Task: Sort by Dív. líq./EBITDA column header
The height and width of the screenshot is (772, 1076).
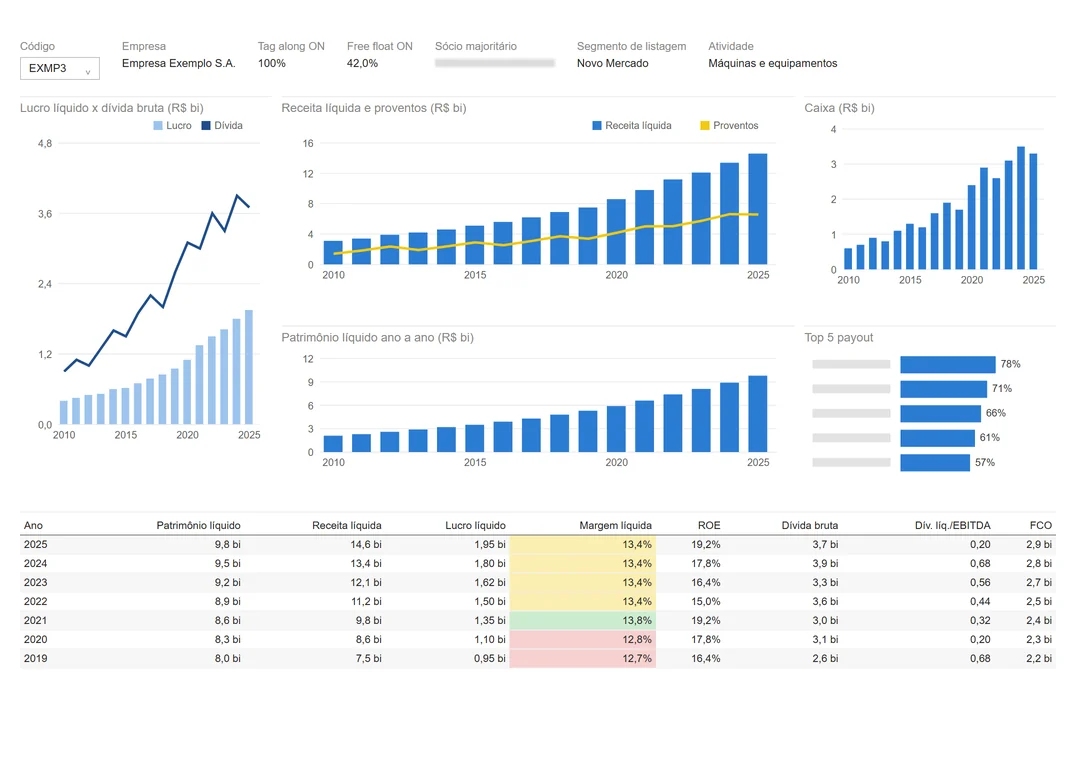Action: coord(952,526)
